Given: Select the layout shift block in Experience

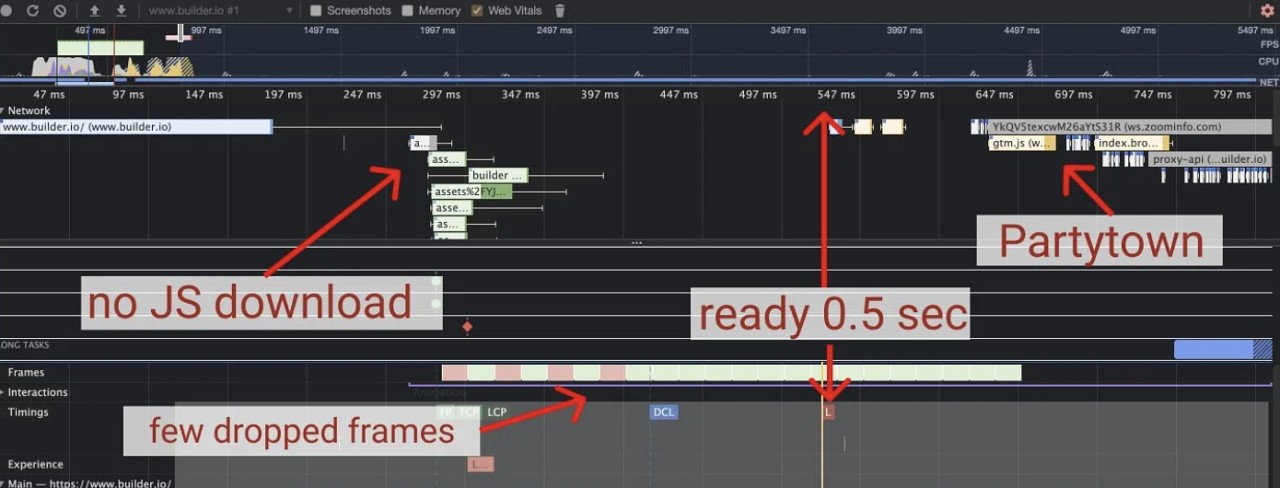Looking at the screenshot, I should coord(480,464).
